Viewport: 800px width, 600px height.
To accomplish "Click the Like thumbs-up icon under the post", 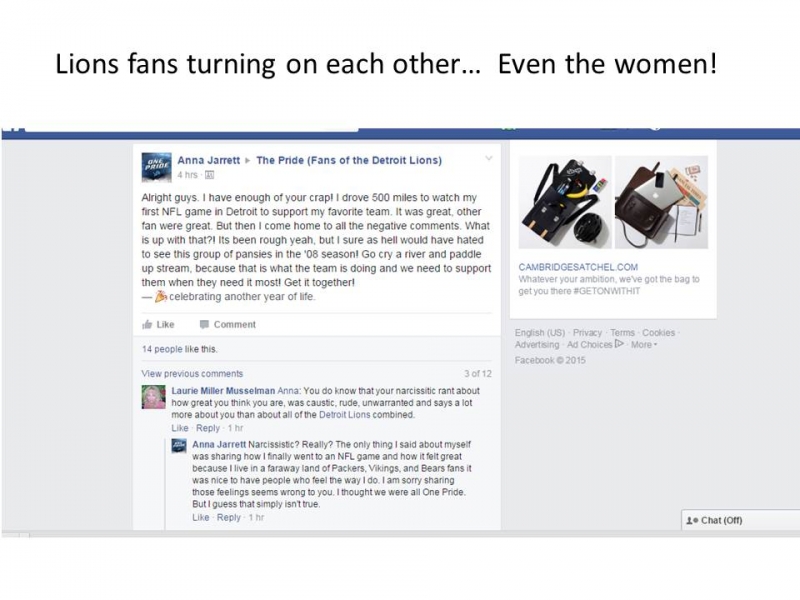I will coord(148,324).
